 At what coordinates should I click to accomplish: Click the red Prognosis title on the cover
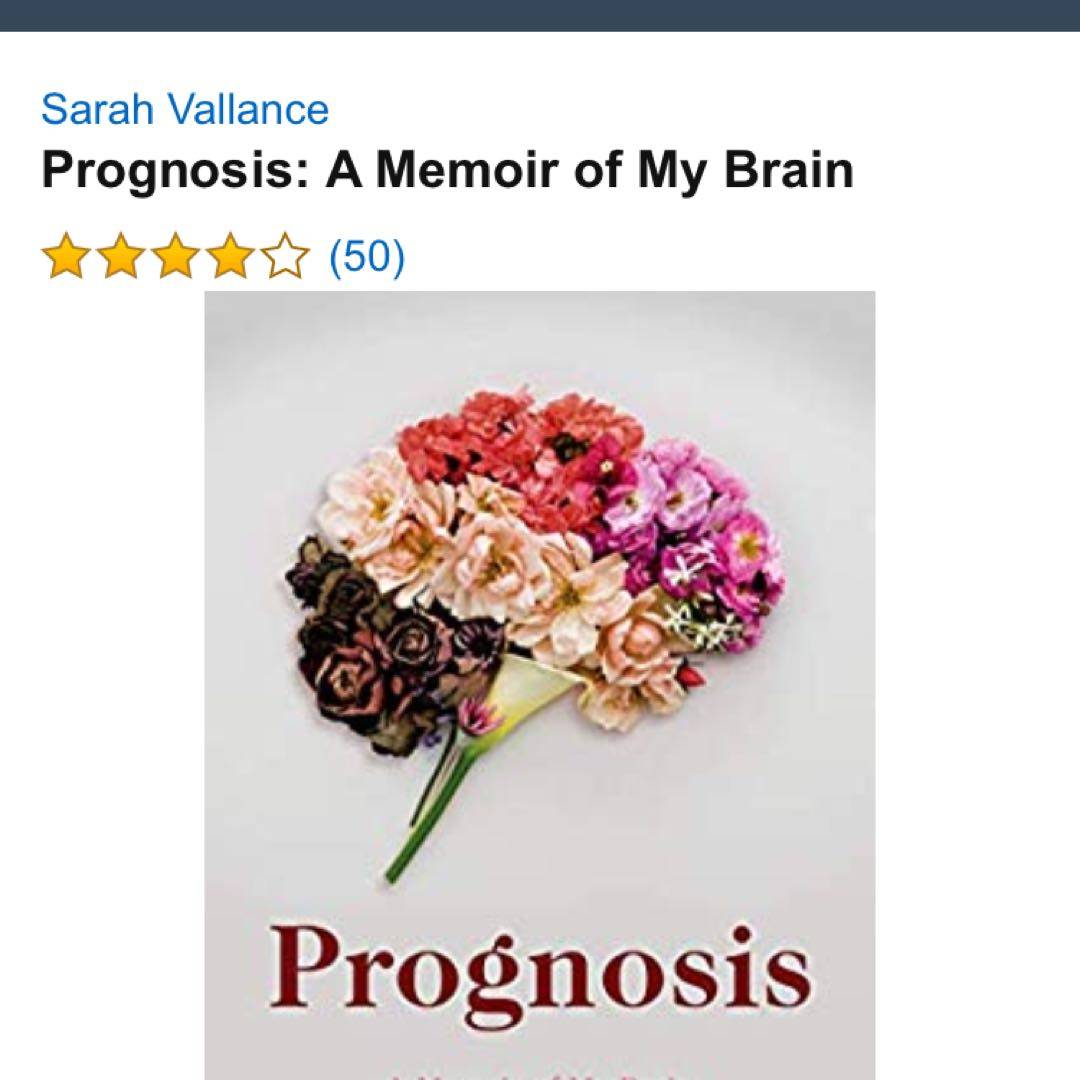click(x=540, y=978)
